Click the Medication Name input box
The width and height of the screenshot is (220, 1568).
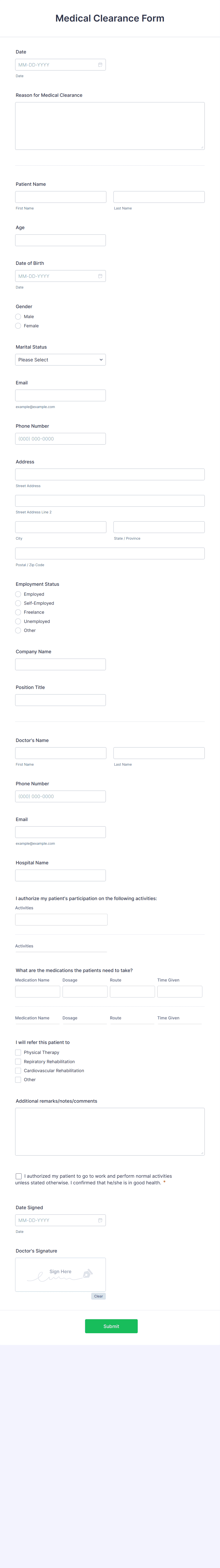coord(38,991)
